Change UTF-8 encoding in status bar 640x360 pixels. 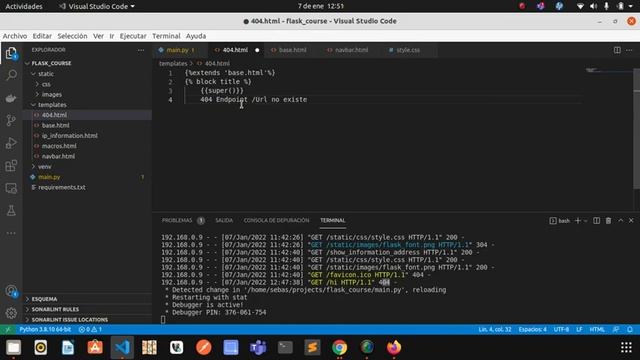[x=561, y=329]
